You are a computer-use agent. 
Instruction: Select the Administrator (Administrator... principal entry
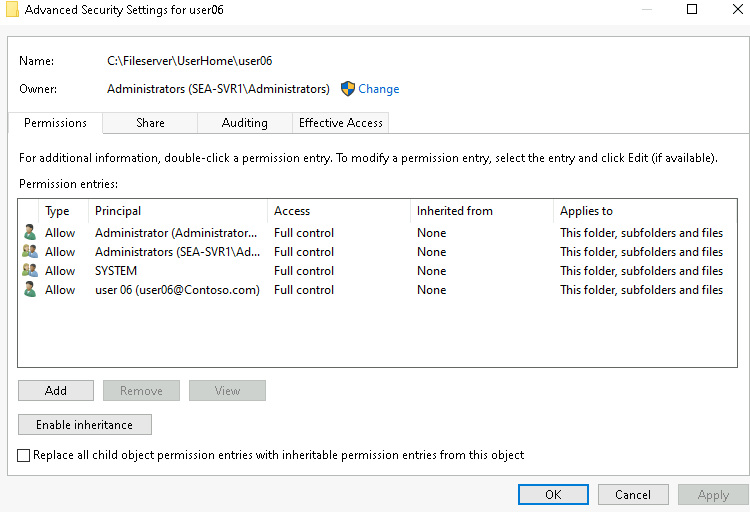click(x=176, y=233)
